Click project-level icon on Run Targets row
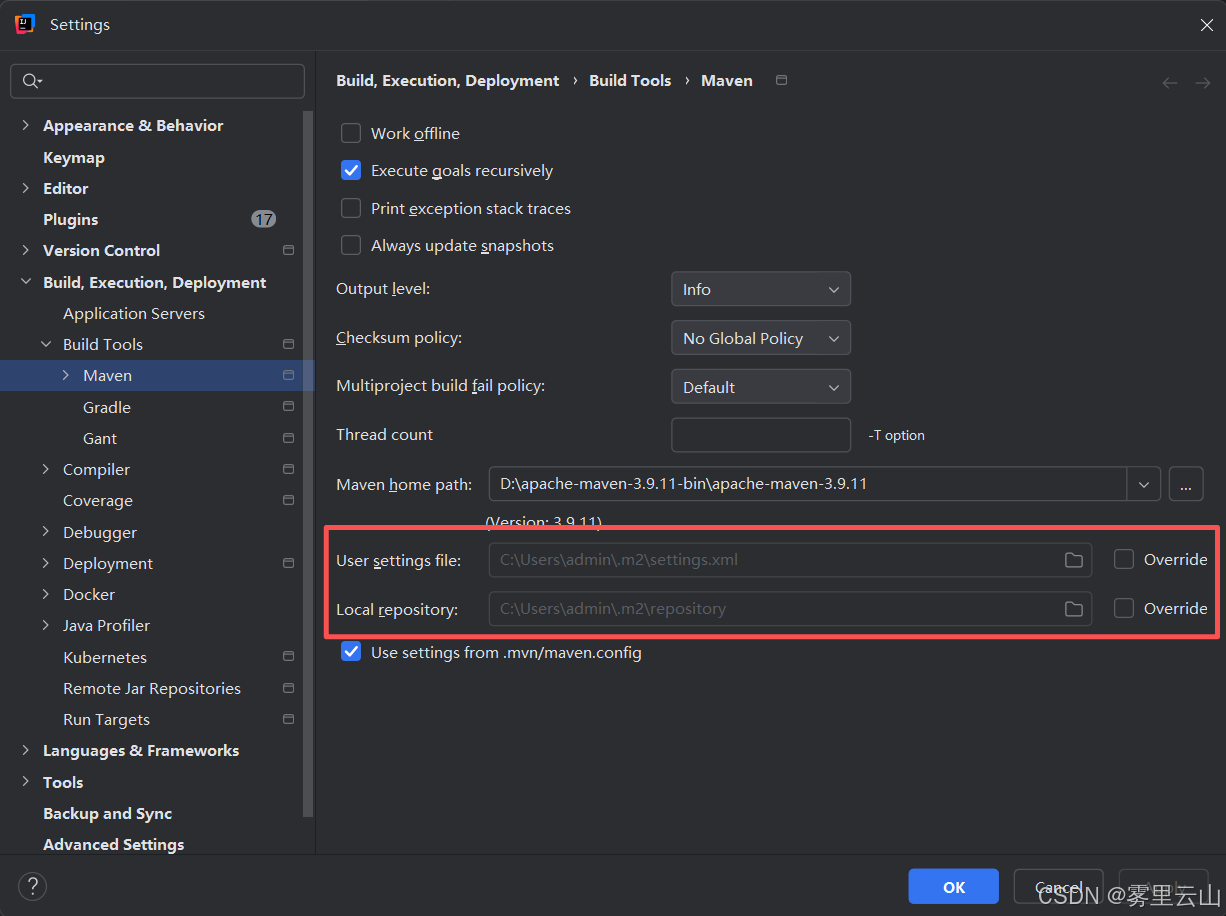Image resolution: width=1226 pixels, height=916 pixels. coord(289,719)
